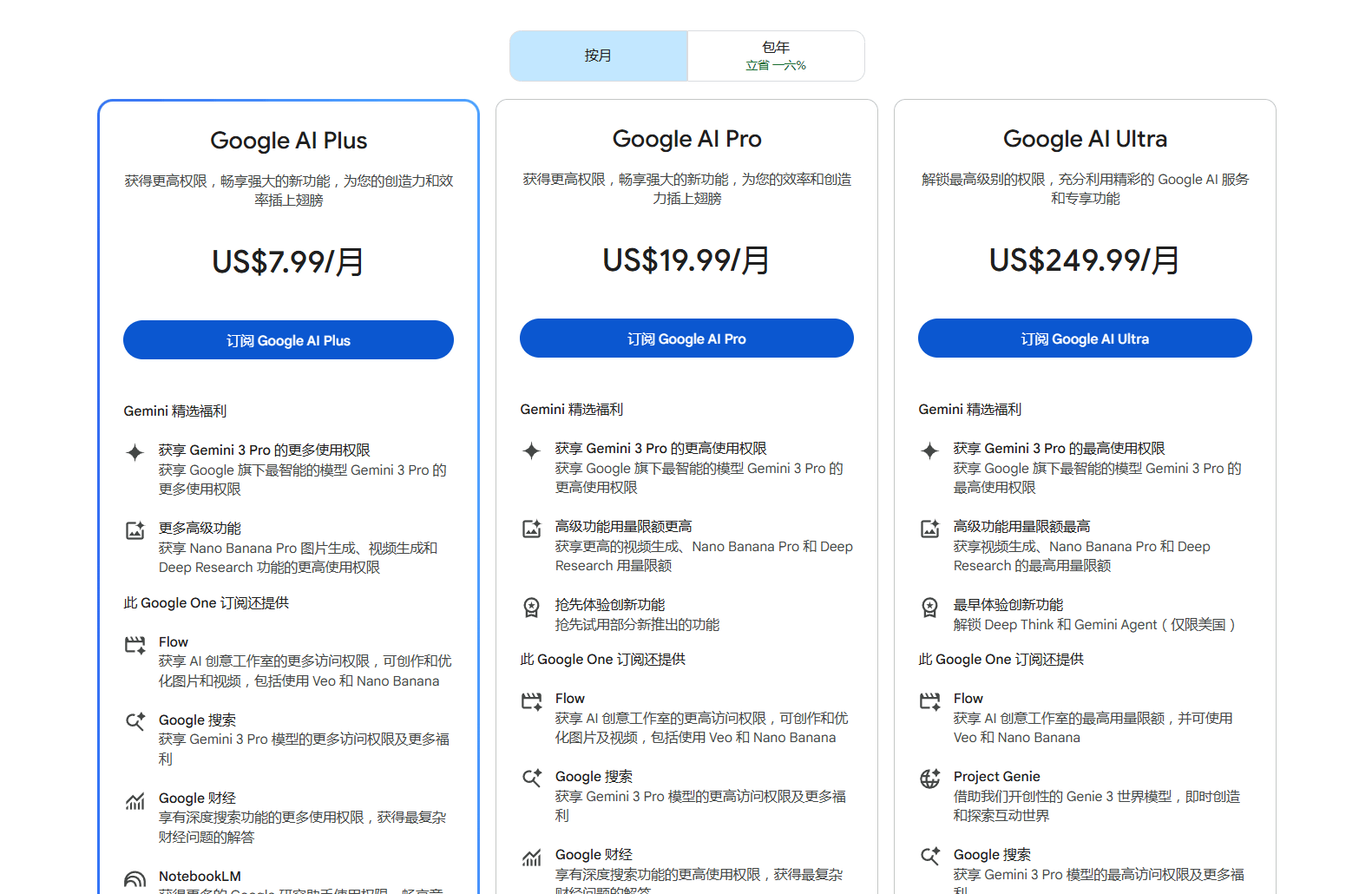Click the 抢先体验创新功能 feature heading
Viewport: 1372px width, 894px height.
tap(610, 604)
